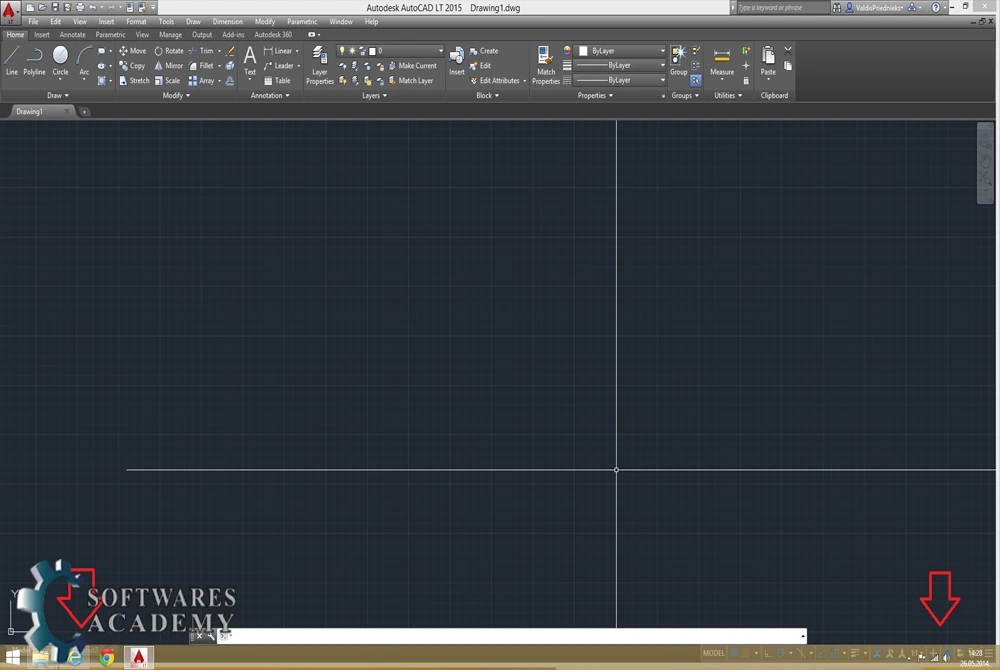Click Edit Attributes button
The image size is (1000, 670).
tap(495, 81)
